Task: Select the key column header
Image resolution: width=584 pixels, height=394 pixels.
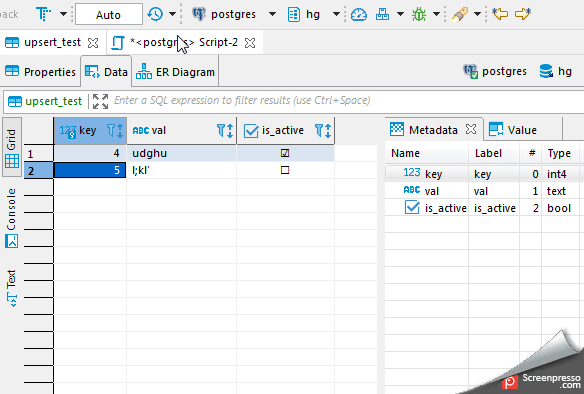Action: point(91,131)
